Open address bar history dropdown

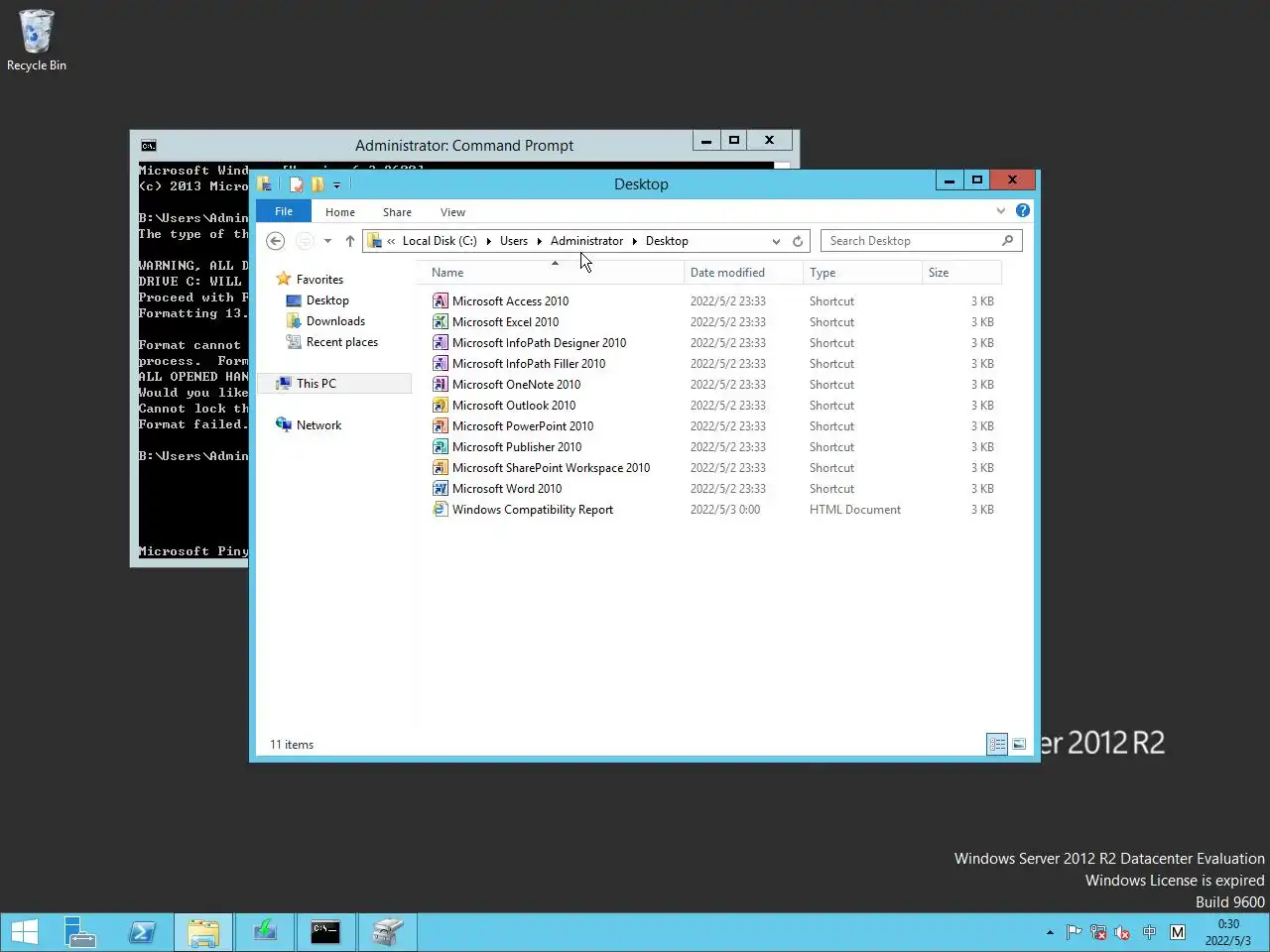point(776,241)
